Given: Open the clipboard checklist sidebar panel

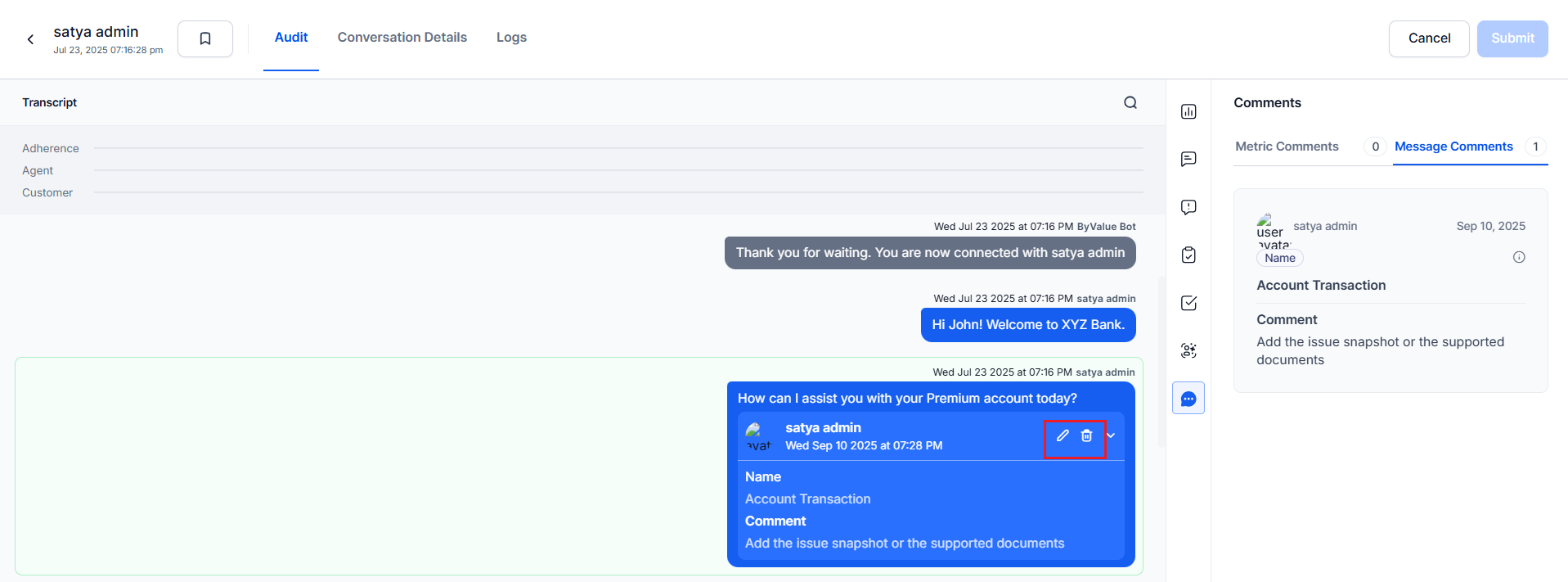Looking at the screenshot, I should 1188,255.
